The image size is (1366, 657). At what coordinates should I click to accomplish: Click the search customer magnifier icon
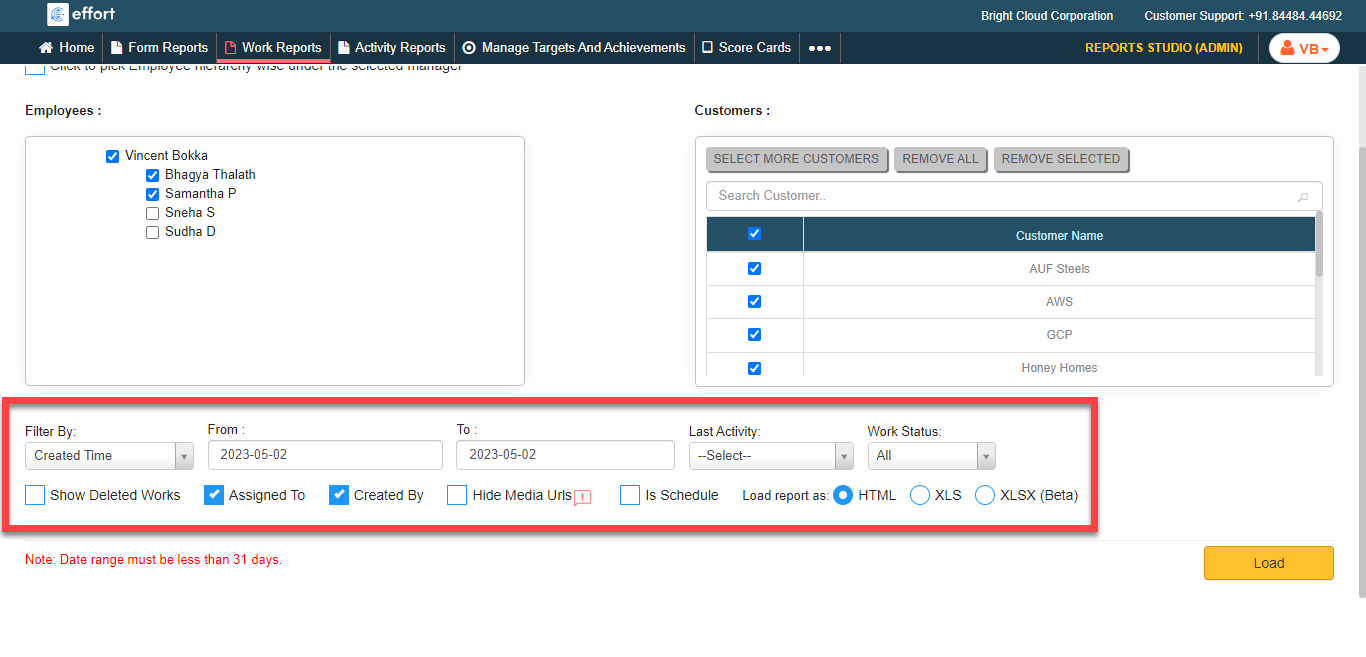(x=1302, y=196)
